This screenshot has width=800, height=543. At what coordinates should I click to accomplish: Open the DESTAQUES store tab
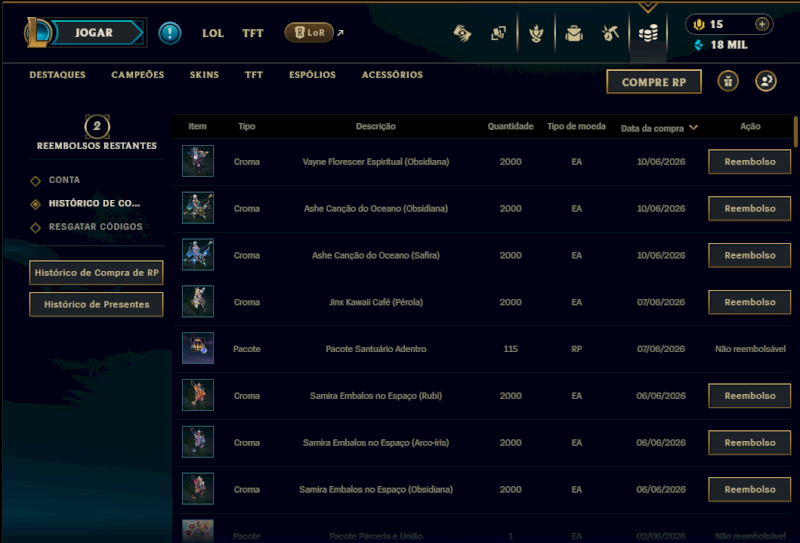point(57,75)
